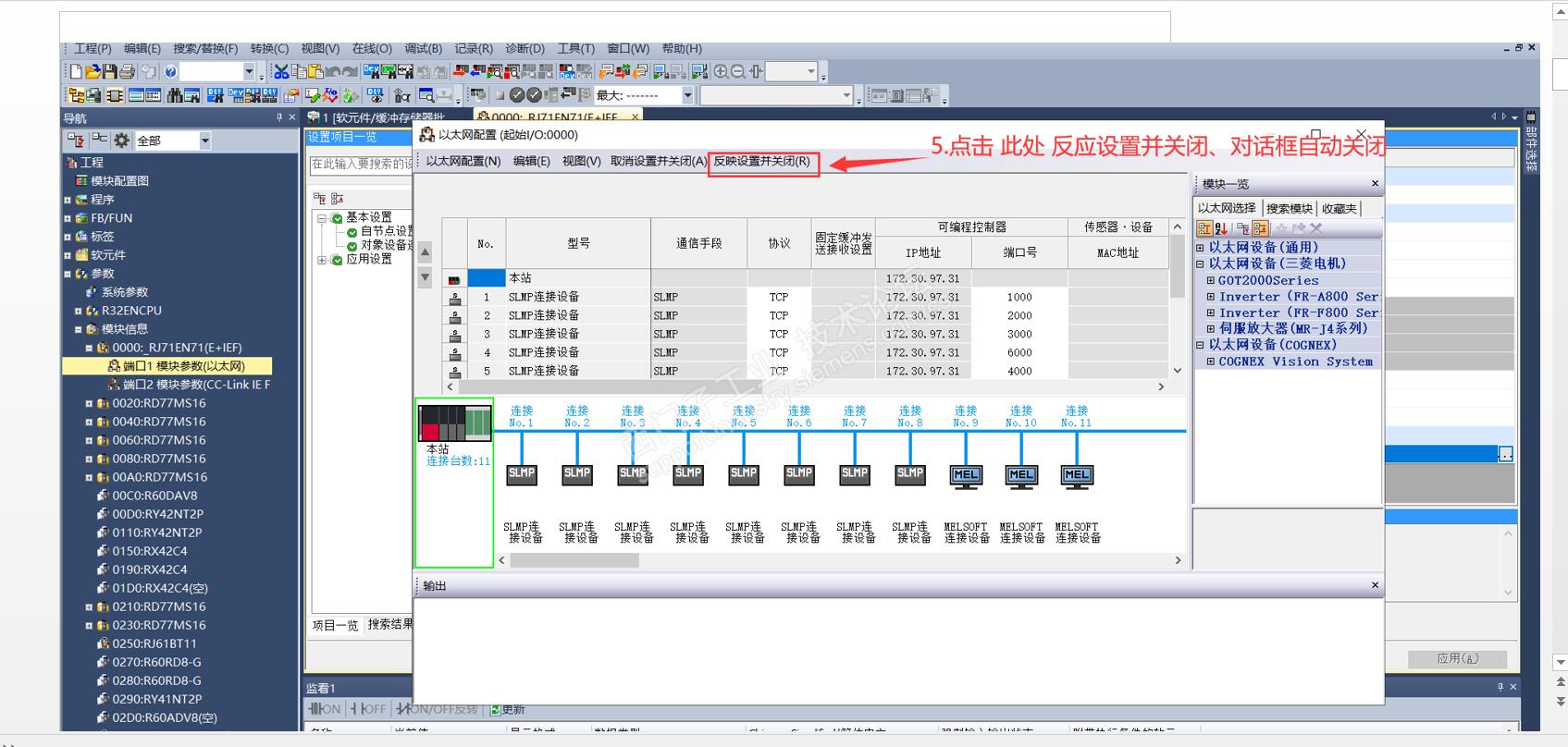Click the port number cell showing 1000

[x=1019, y=297]
